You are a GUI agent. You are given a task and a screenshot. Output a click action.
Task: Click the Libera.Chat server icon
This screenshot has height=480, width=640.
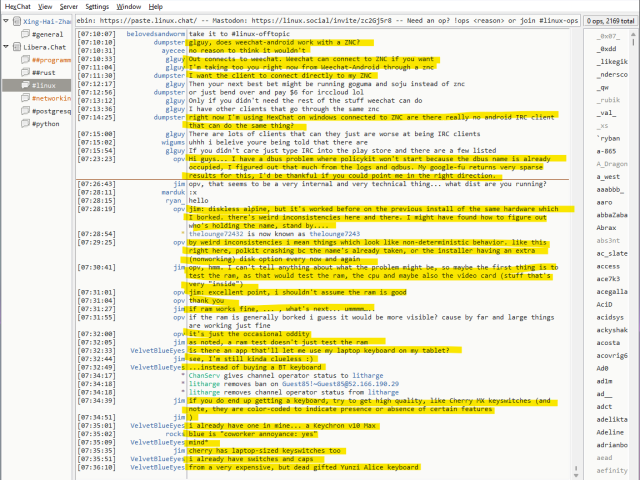tap(17, 47)
